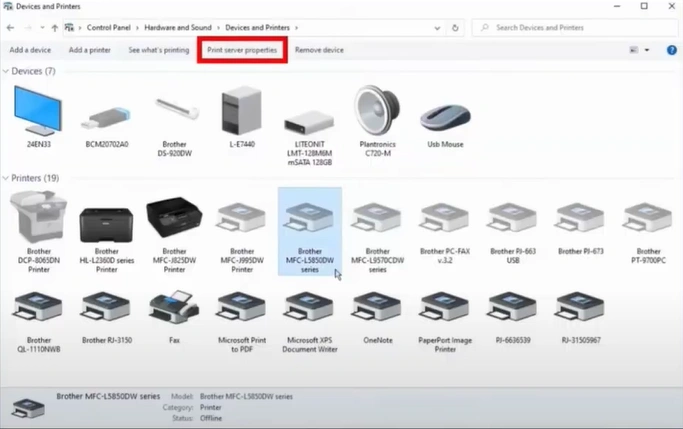Select Microsoft Print to PDF printer
The image size is (683, 429).
[x=242, y=311]
